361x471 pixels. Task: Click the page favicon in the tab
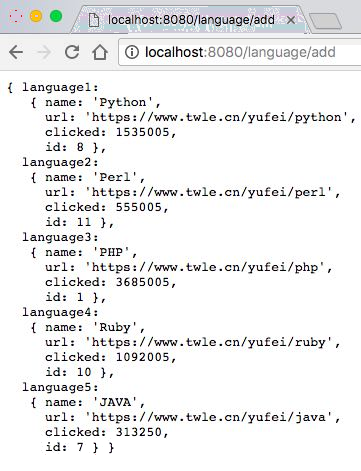(x=94, y=20)
